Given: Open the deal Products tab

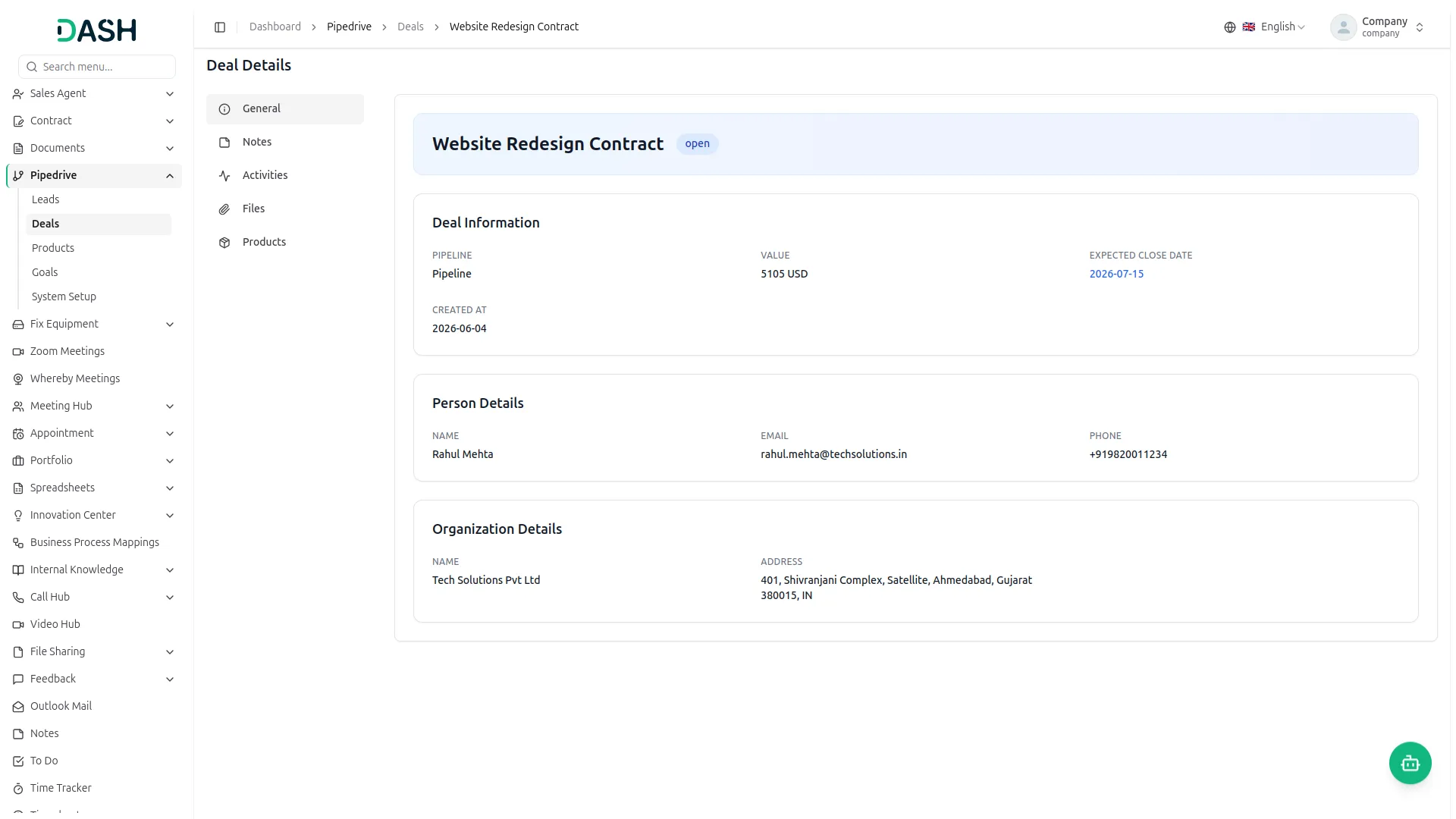Looking at the screenshot, I should [x=285, y=243].
